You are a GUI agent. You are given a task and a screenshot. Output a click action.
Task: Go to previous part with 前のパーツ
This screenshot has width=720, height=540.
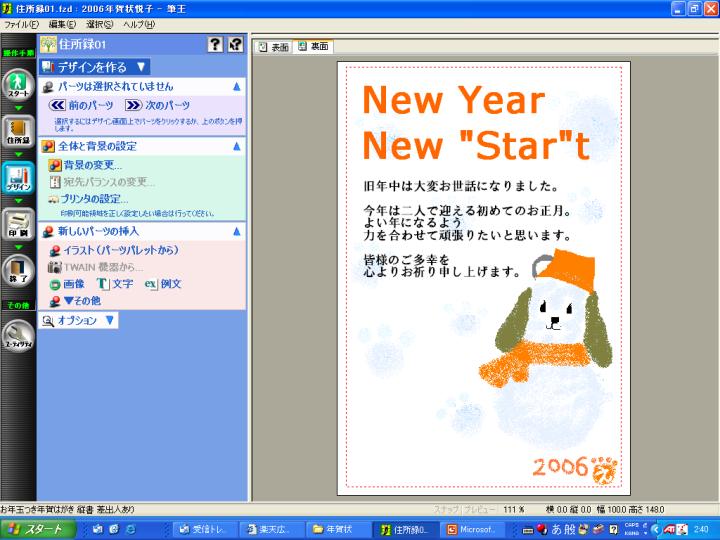81,105
